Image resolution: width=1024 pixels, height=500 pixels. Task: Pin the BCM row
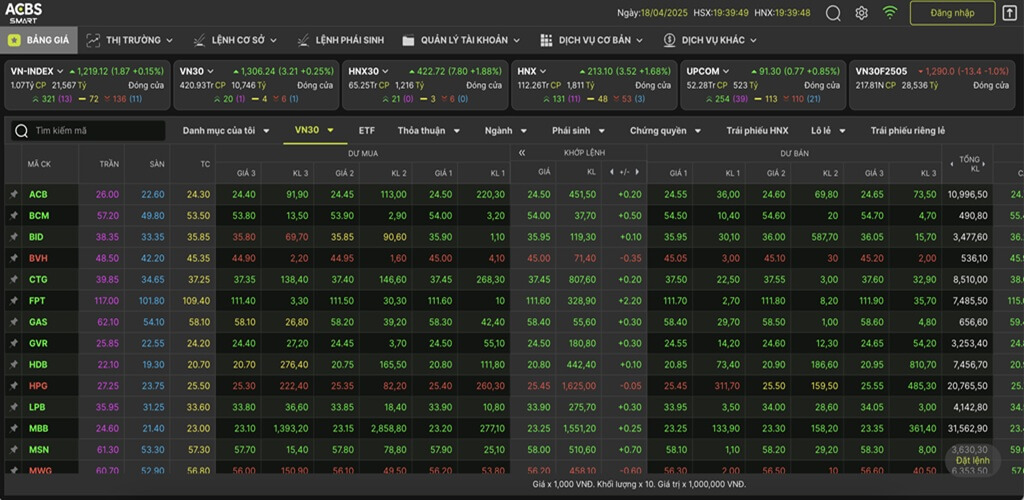(13, 215)
